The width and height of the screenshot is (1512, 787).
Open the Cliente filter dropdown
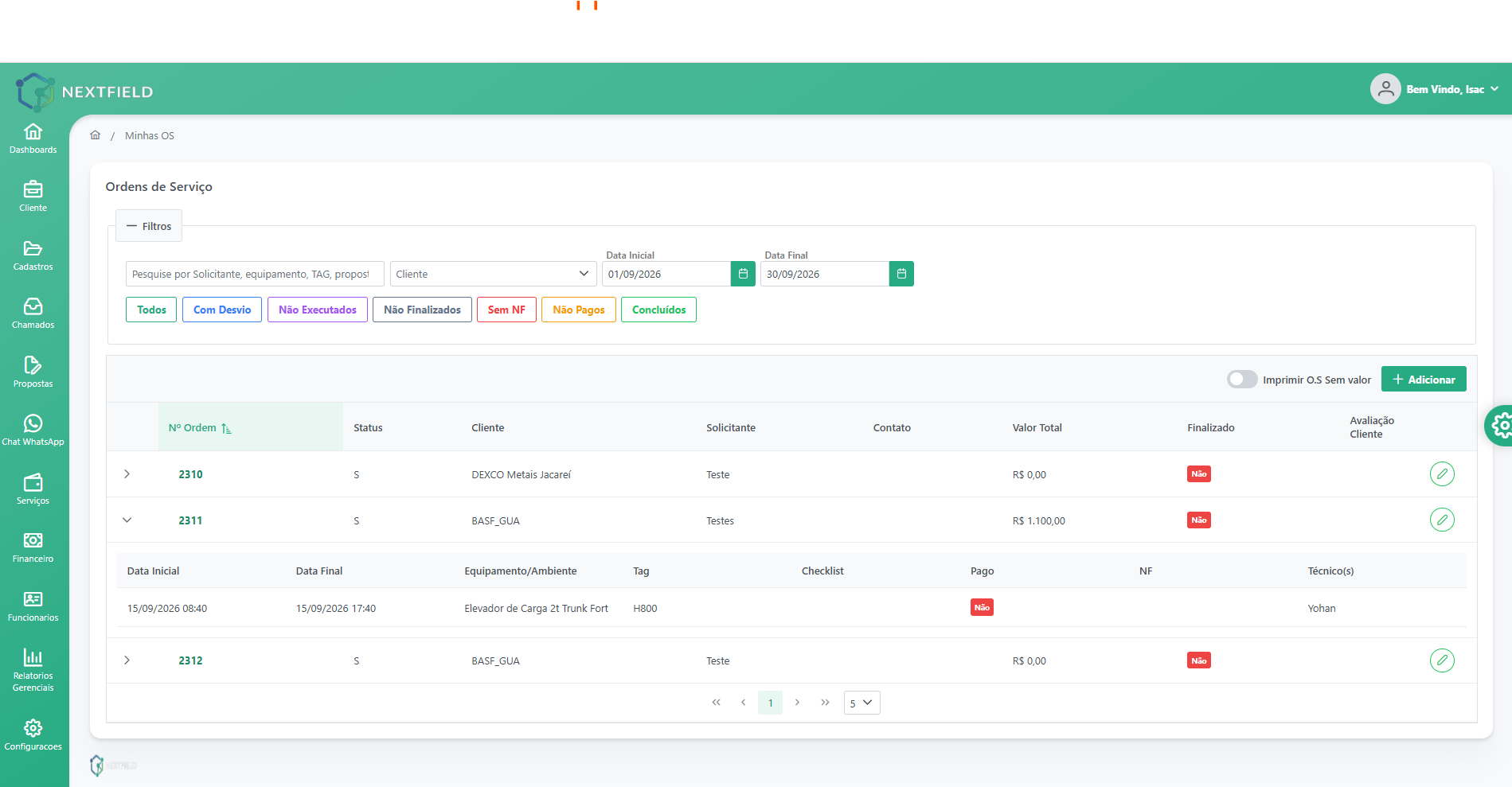tap(493, 274)
